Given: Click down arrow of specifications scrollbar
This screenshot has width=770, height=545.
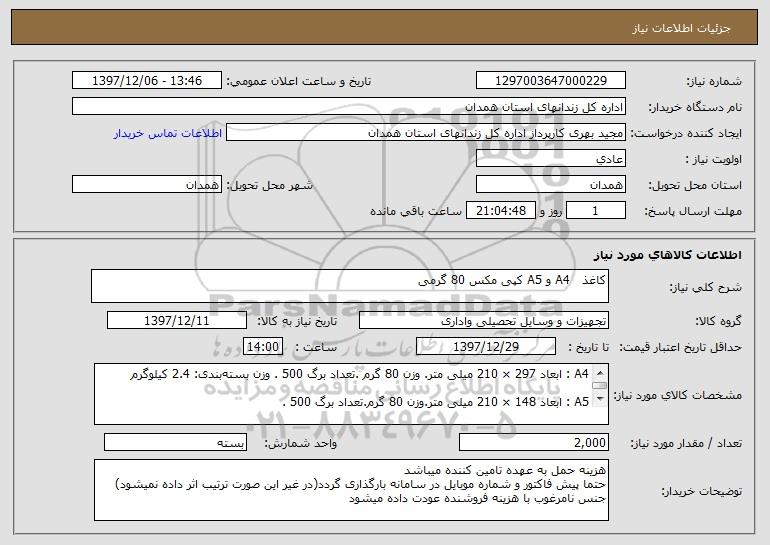Looking at the screenshot, I should point(599,400).
